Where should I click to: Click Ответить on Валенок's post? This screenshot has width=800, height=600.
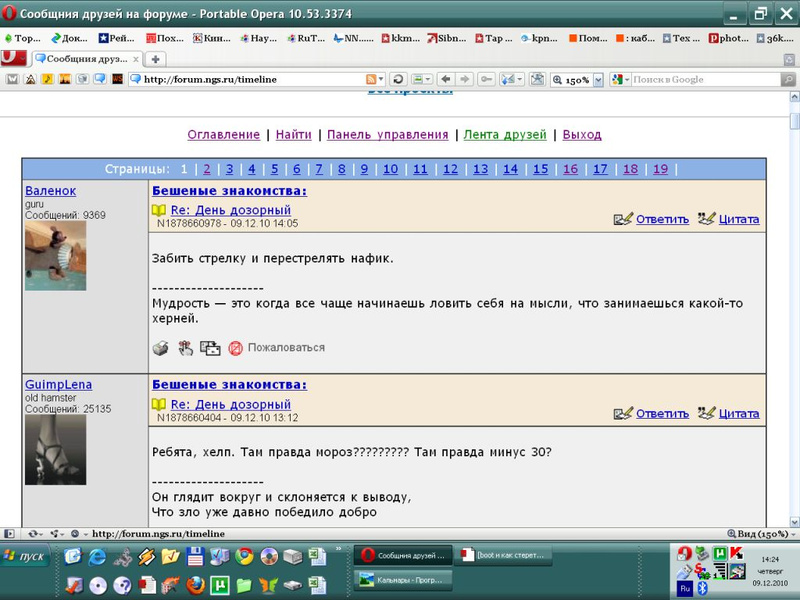[662, 219]
